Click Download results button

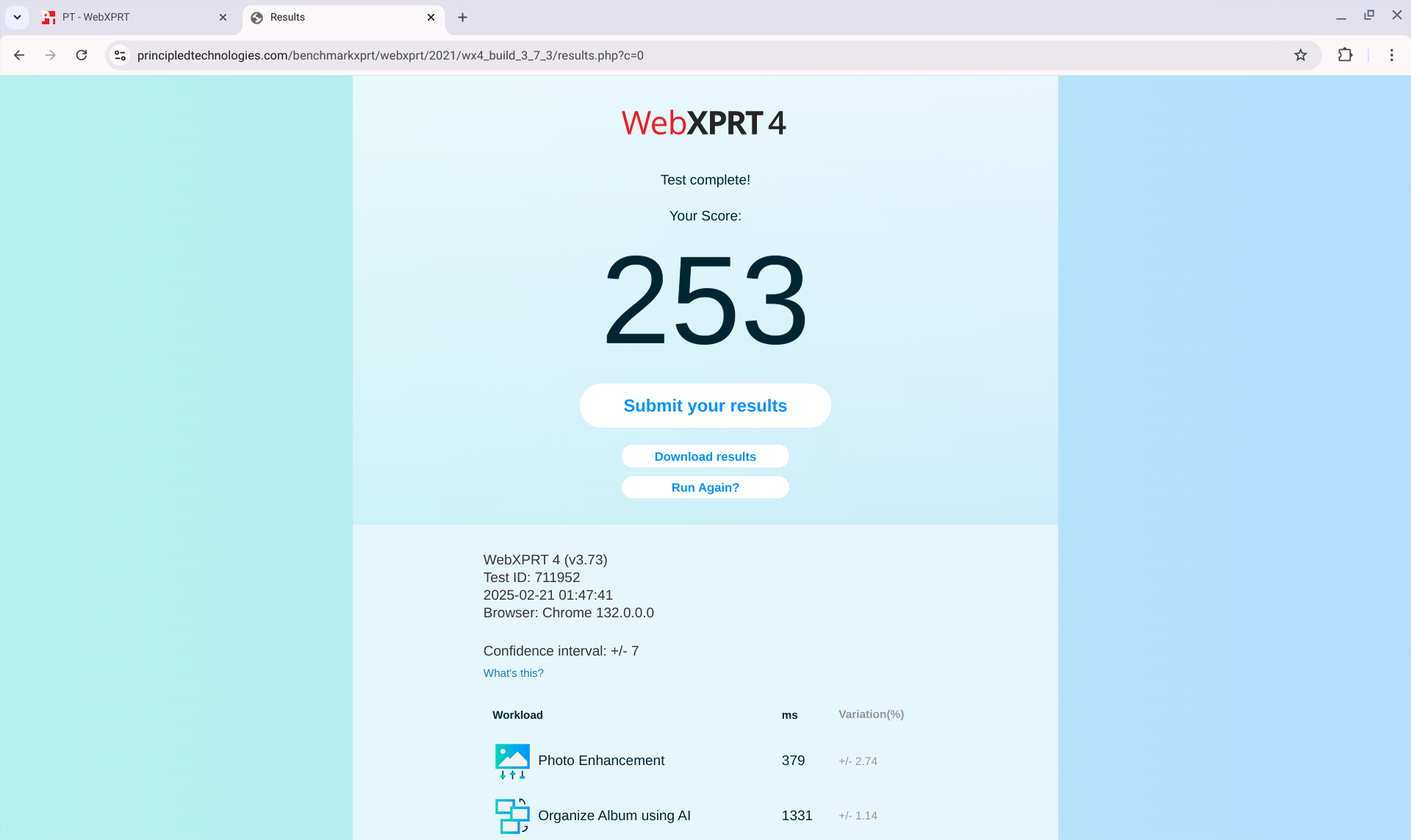pyautogui.click(x=705, y=456)
